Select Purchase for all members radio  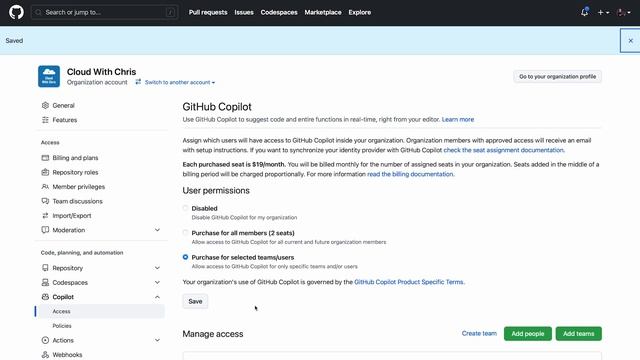coord(185,233)
